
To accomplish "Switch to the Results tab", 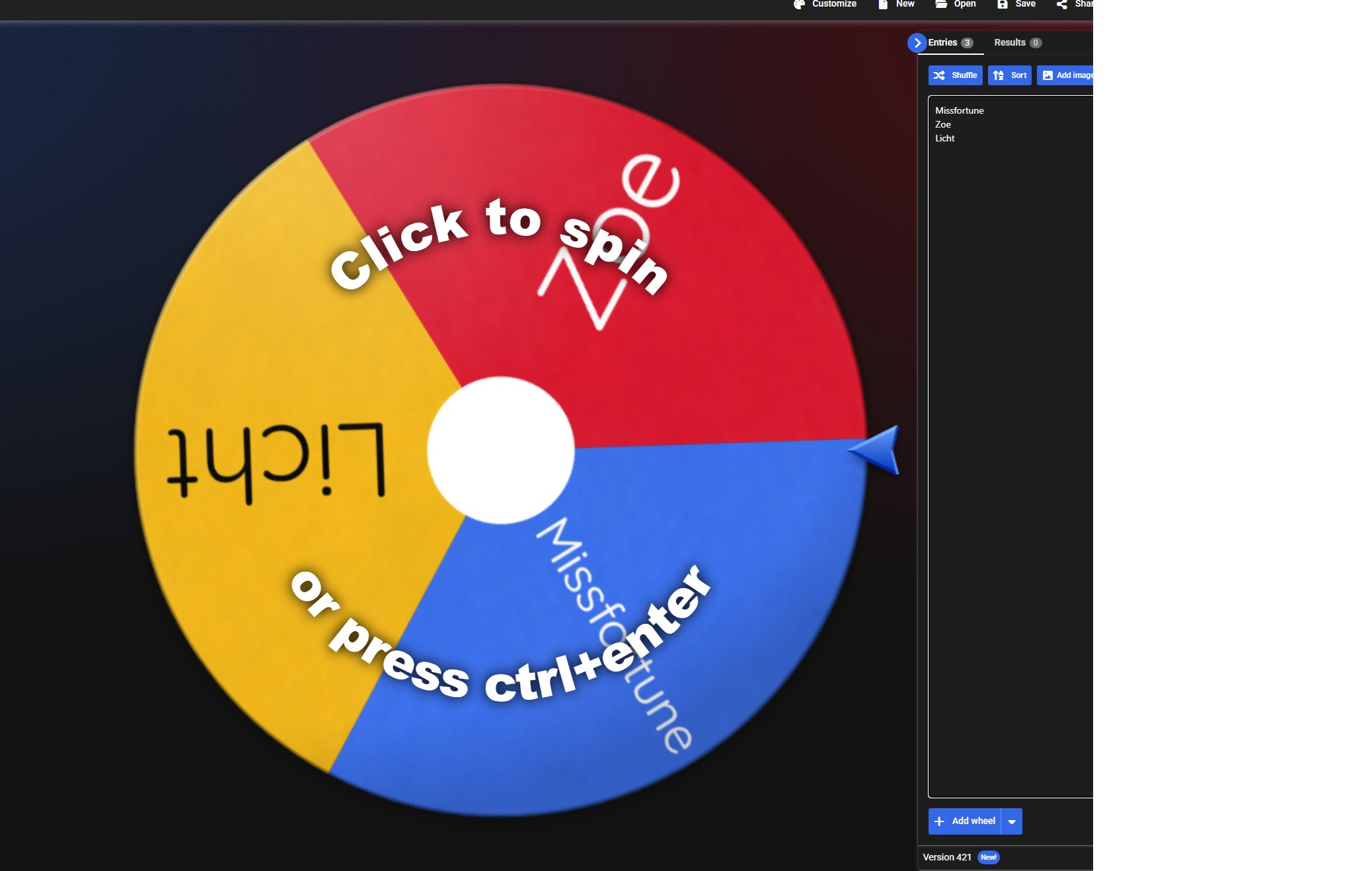I will 1018,43.
